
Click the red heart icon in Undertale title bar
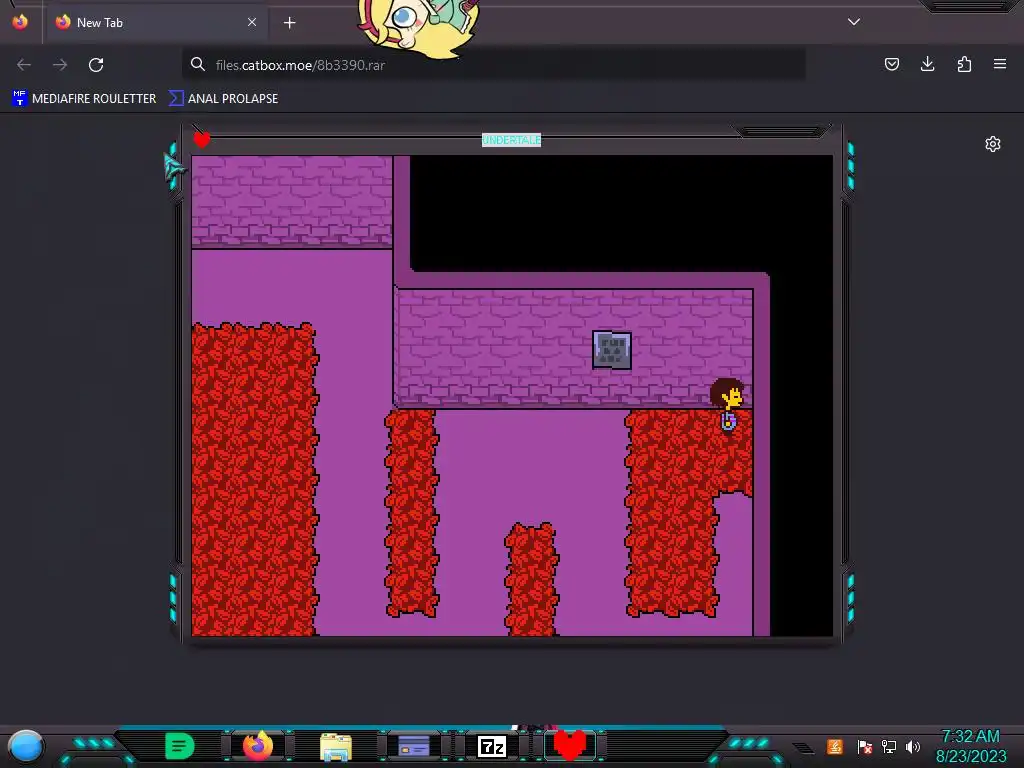pyautogui.click(x=202, y=139)
